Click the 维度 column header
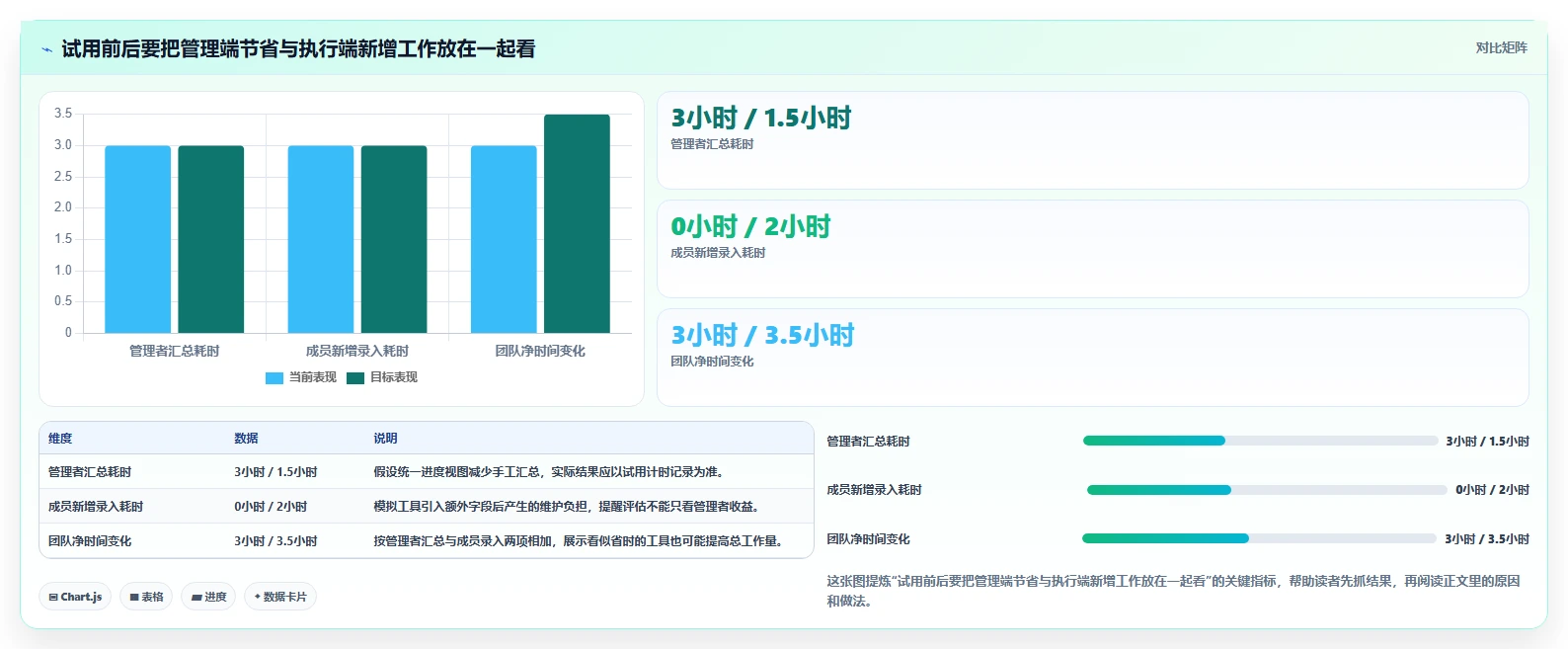This screenshot has height=649, width=1568. [x=60, y=439]
